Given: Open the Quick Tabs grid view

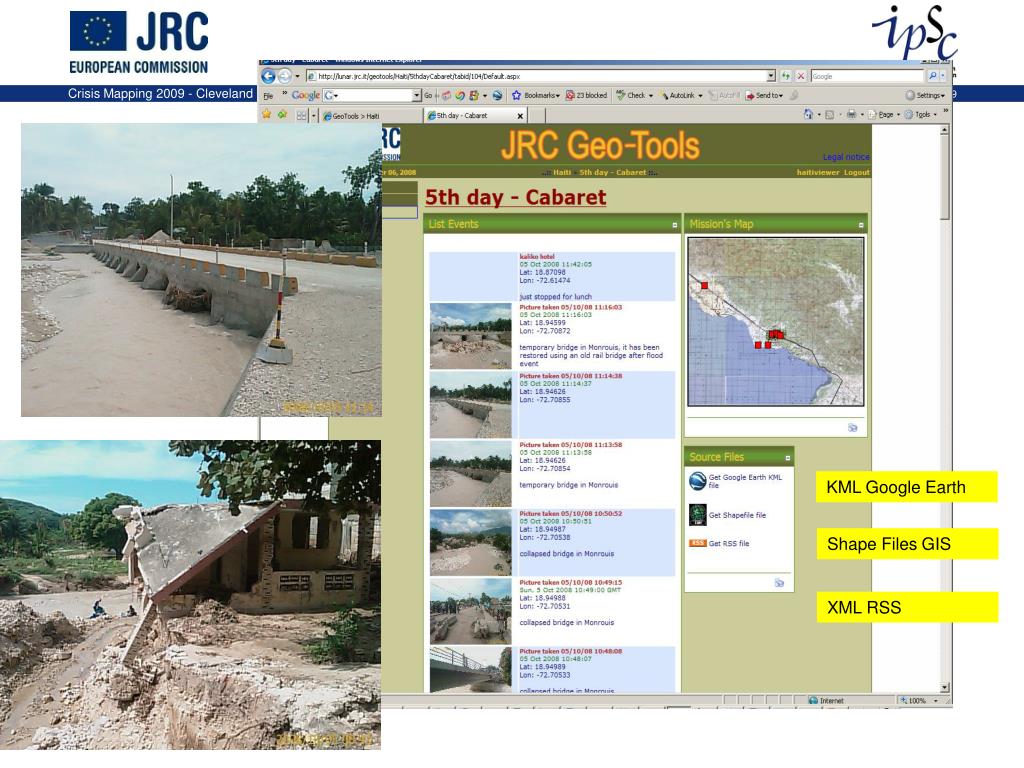Looking at the screenshot, I should [301, 116].
